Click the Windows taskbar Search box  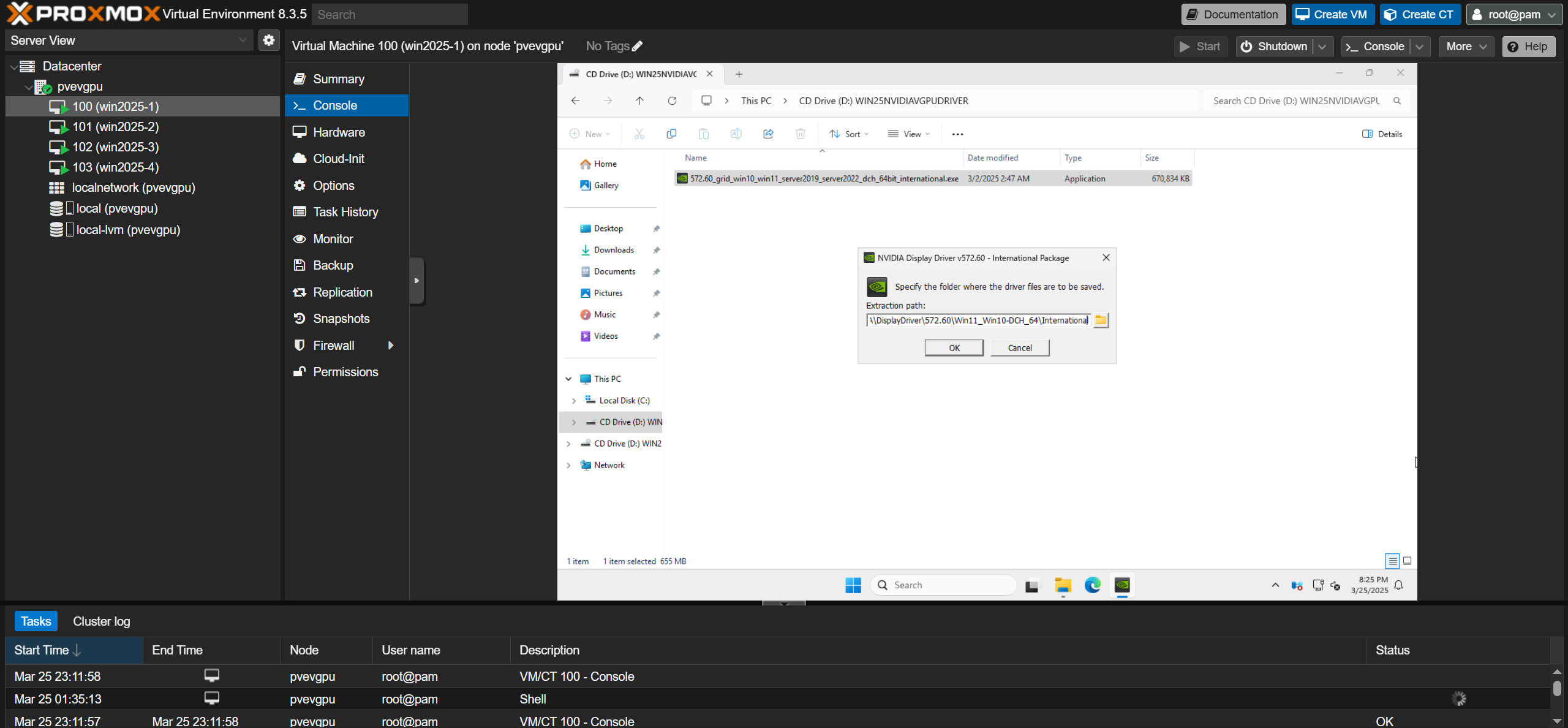[x=943, y=585]
